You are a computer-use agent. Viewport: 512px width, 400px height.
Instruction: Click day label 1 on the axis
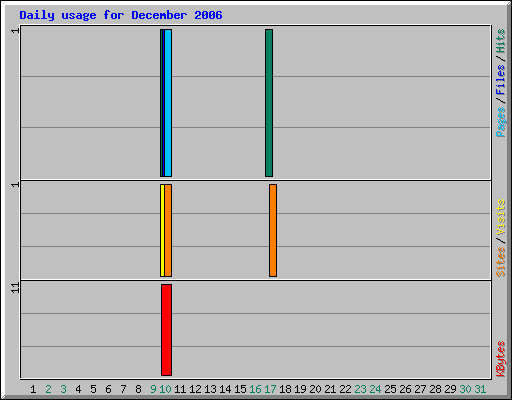pyautogui.click(x=33, y=389)
